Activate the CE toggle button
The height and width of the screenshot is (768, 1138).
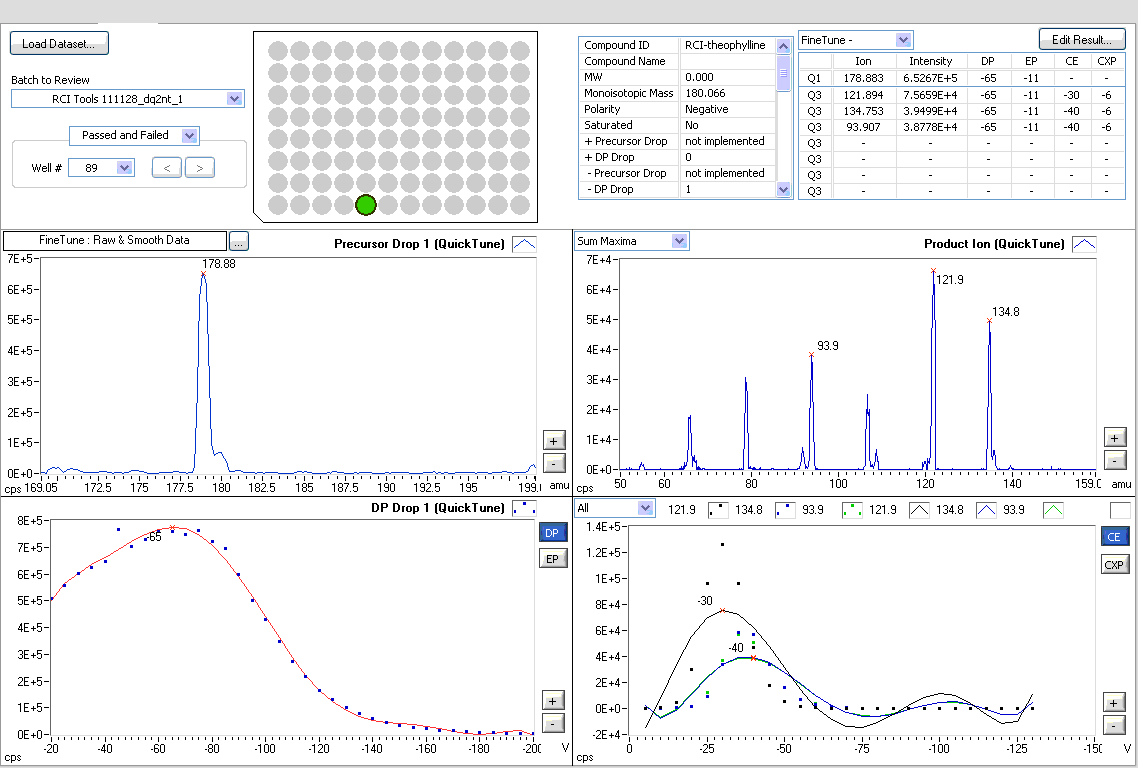(1114, 536)
